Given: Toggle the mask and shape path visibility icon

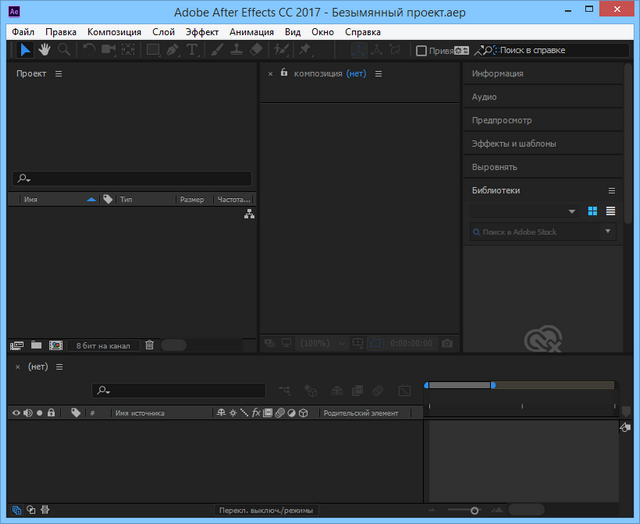Looking at the screenshot, I should (376, 343).
